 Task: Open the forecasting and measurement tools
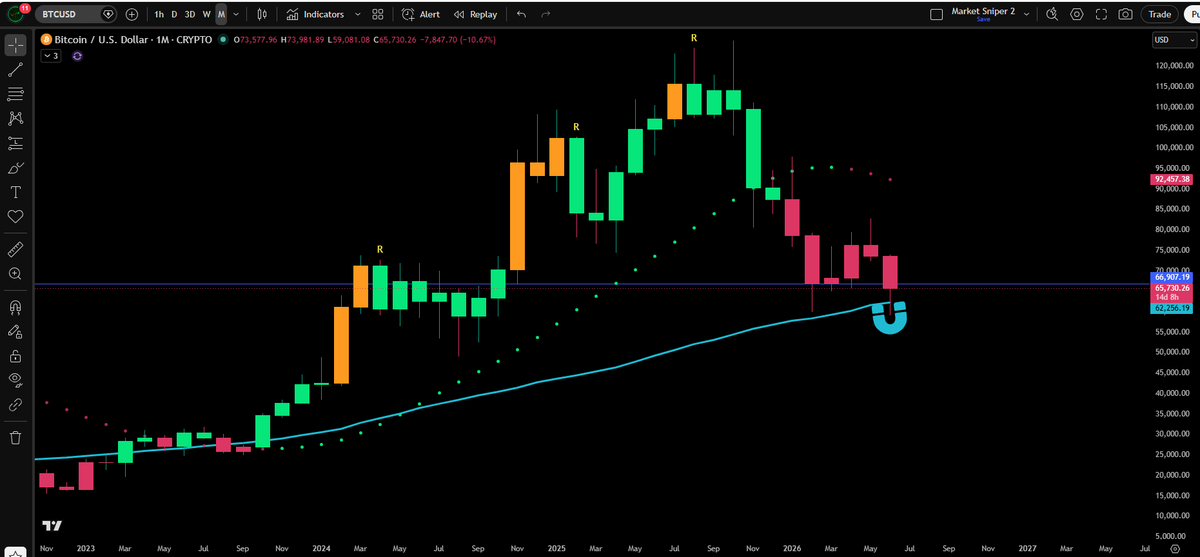point(15,143)
